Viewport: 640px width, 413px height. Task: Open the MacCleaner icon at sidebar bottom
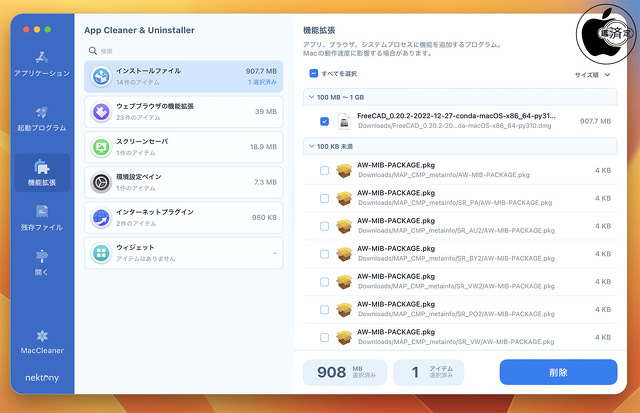(42, 336)
